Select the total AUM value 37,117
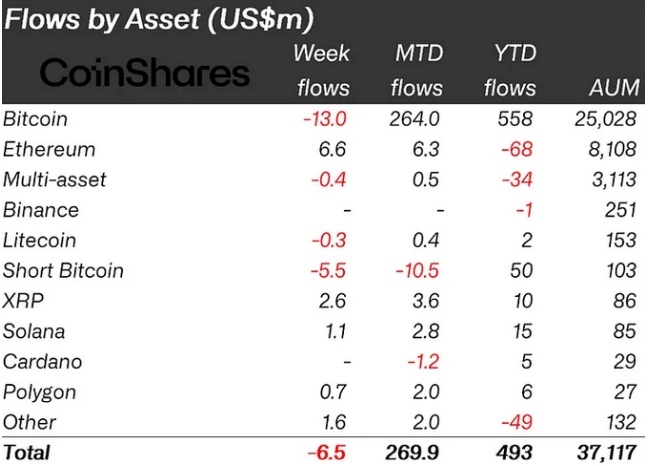Viewport: 649px width, 466px height. click(x=604, y=452)
